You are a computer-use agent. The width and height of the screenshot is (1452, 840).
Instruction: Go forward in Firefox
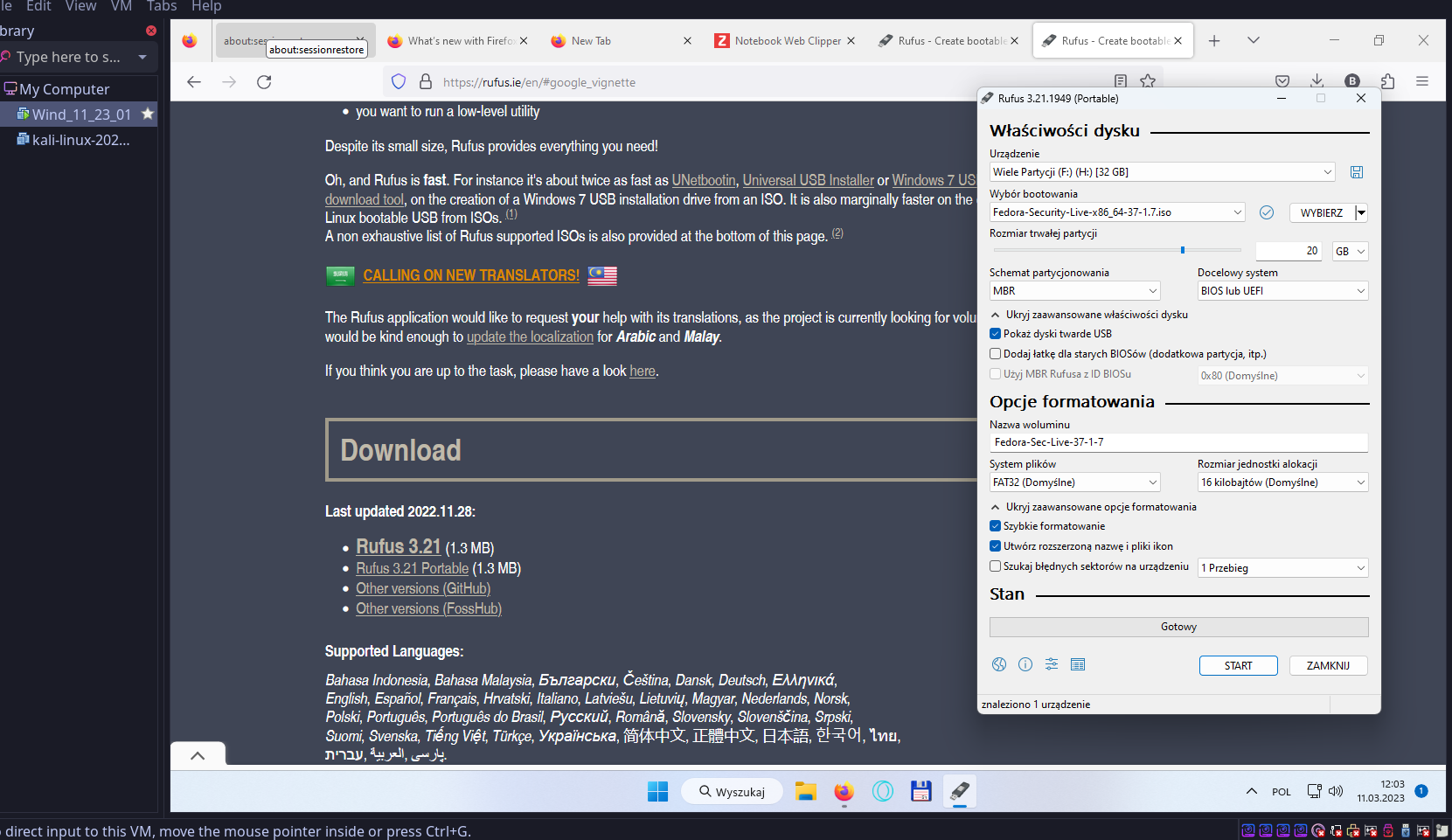point(229,81)
